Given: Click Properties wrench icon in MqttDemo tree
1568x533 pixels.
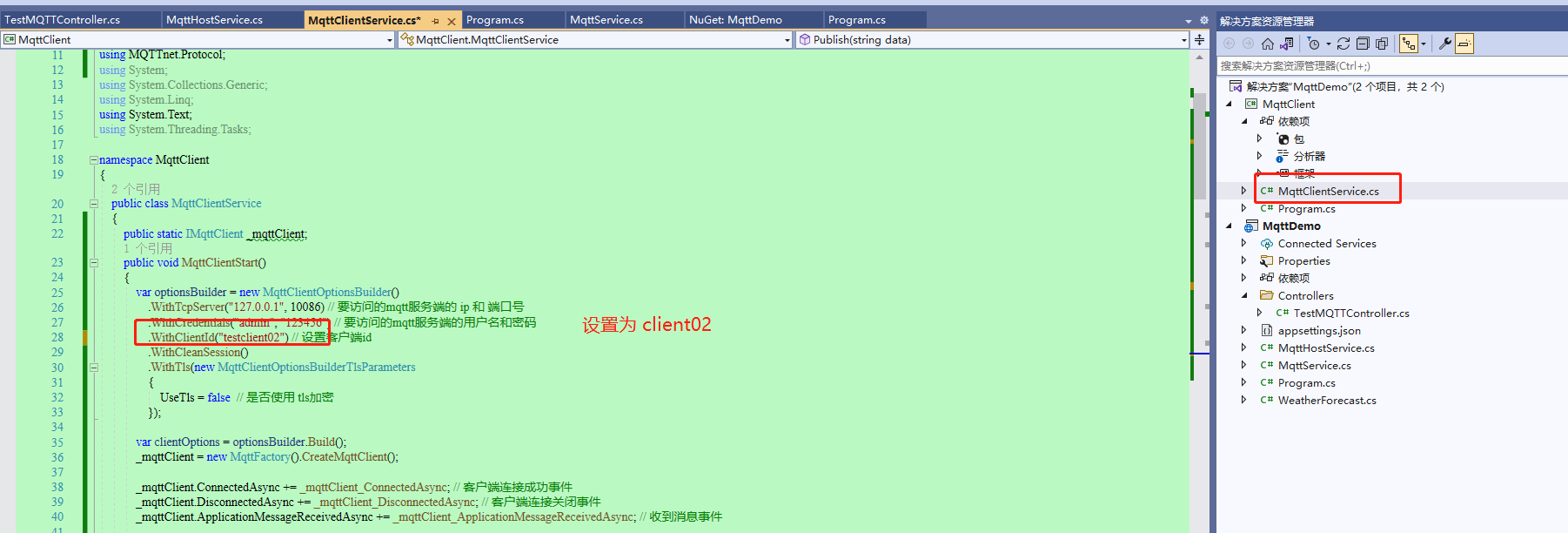Looking at the screenshot, I should tap(1267, 260).
